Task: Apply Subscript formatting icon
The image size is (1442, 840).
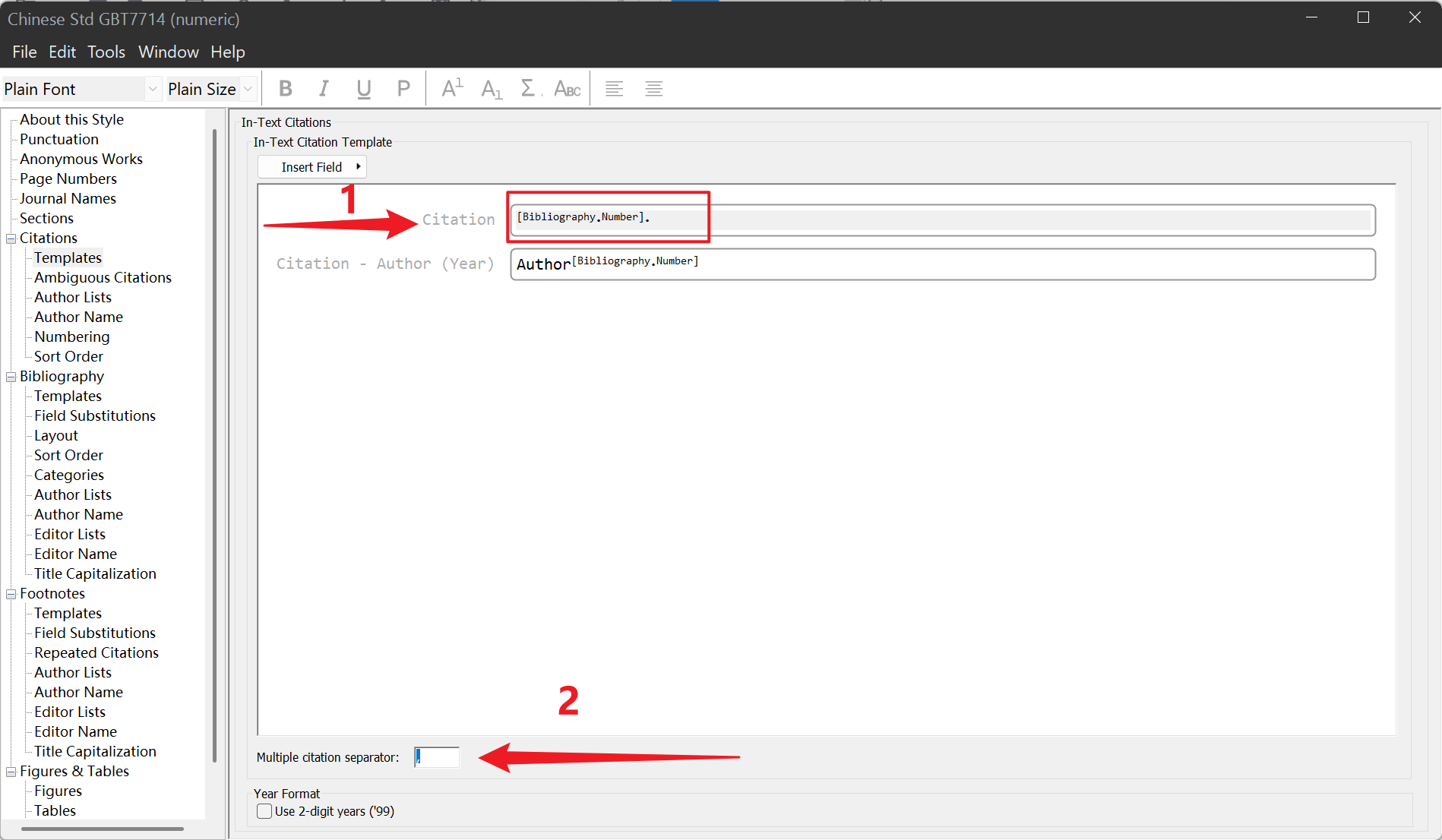Action: coord(492,89)
